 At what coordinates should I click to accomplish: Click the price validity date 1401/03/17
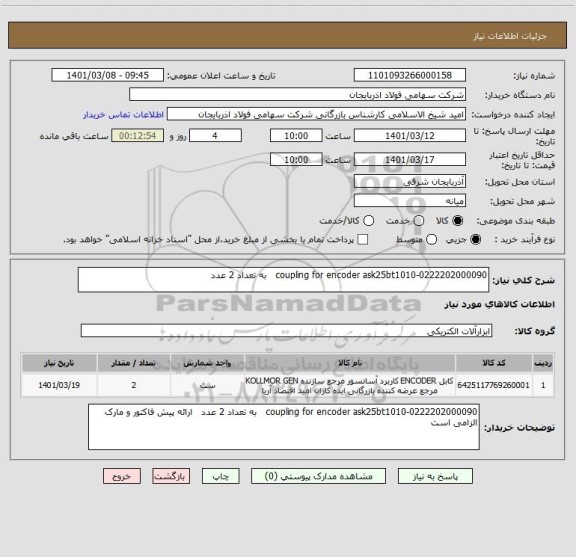[410, 159]
